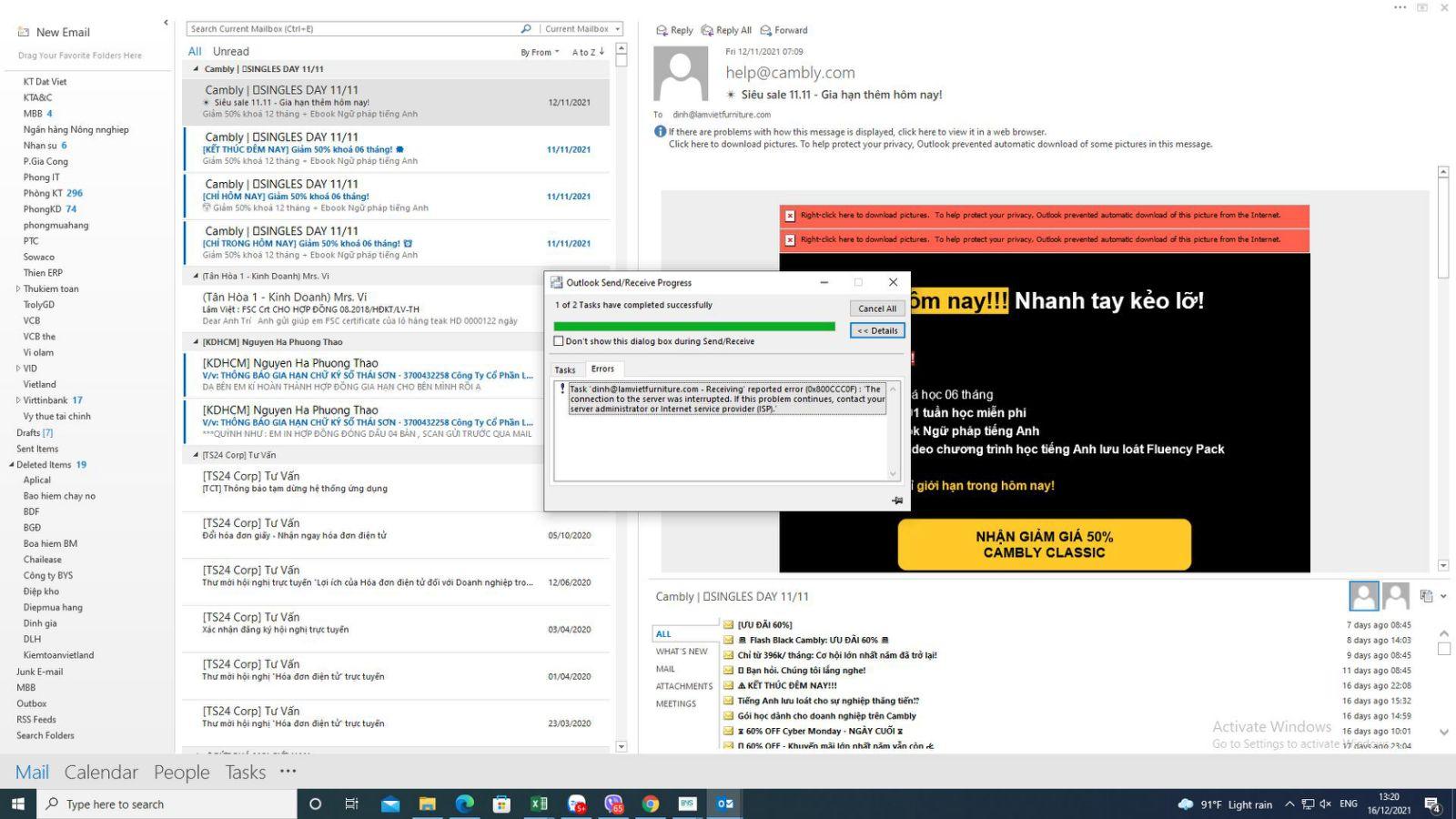The height and width of the screenshot is (819, 1456).
Task: Click the Send/Receive green progress bar
Action: 694,326
